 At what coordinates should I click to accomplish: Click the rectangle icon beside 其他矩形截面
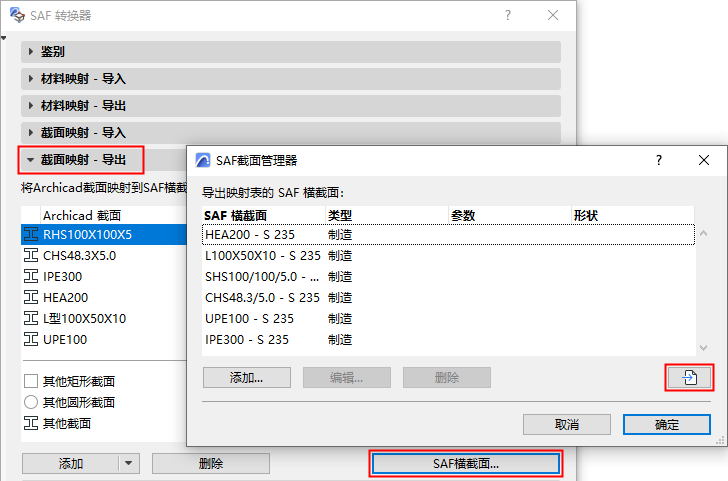[31, 381]
